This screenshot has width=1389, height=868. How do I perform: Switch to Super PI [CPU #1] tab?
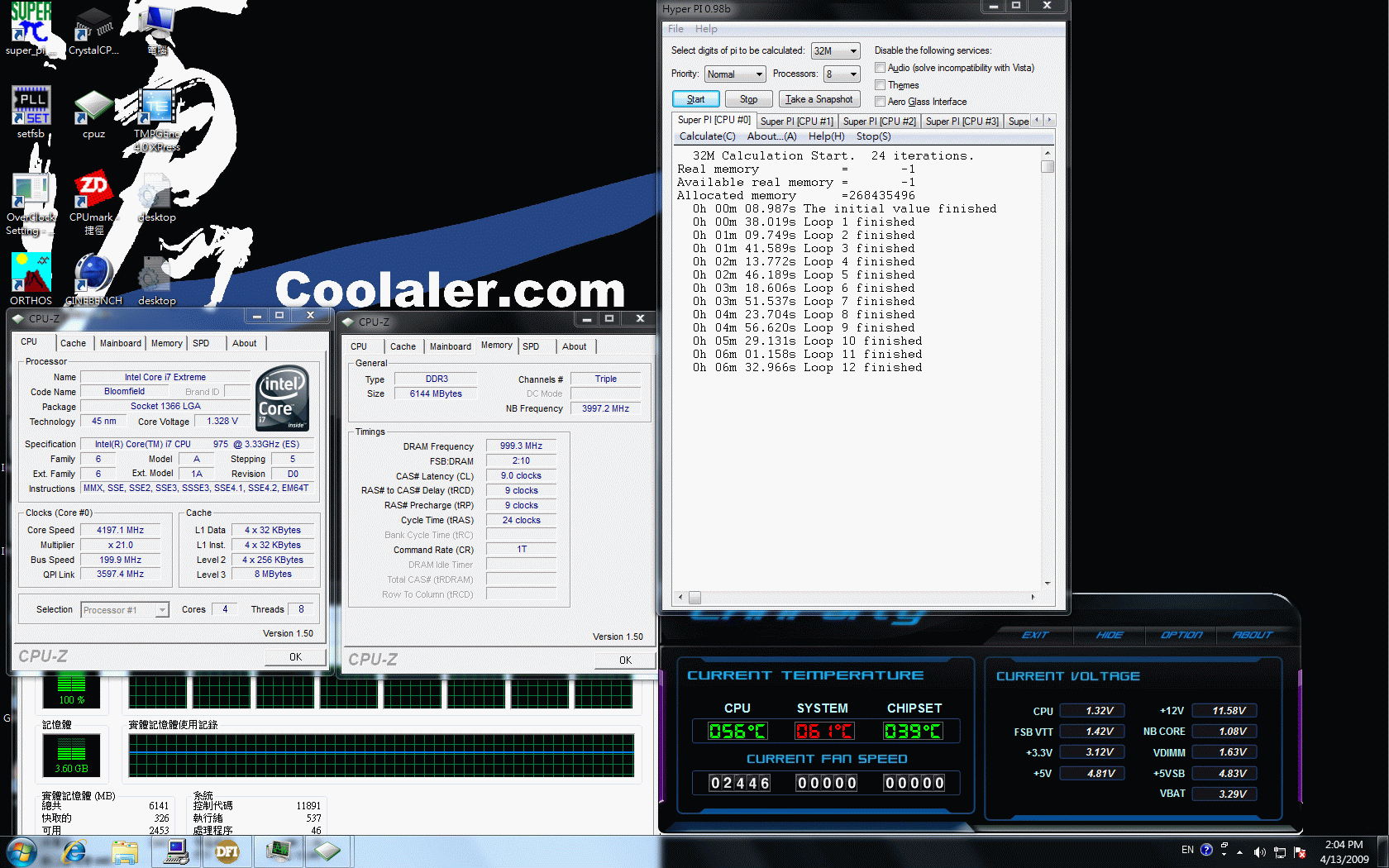point(796,122)
